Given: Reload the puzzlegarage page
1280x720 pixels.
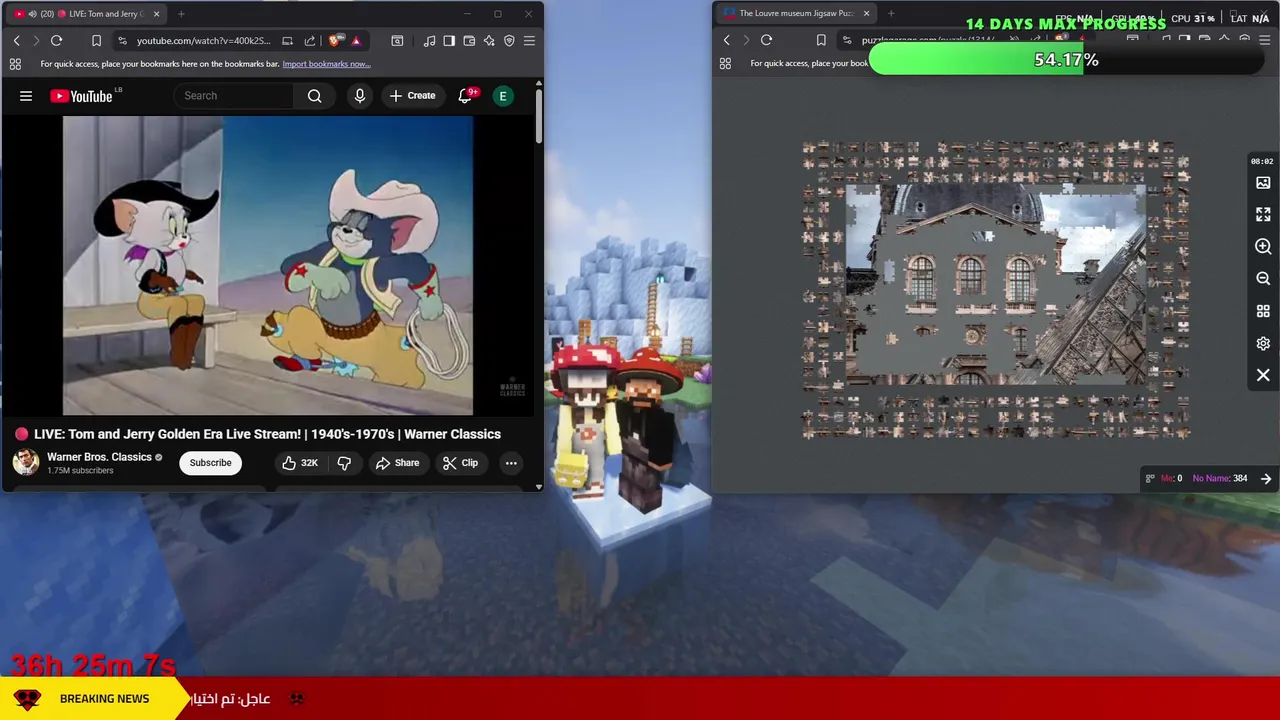Looking at the screenshot, I should point(766,40).
